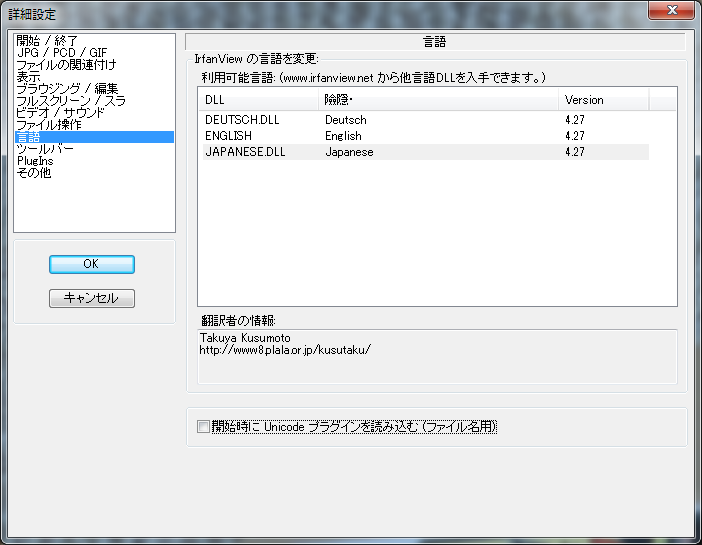The image size is (702, 545).
Task: Select highlighted 言語 category
Action: pyautogui.click(x=94, y=137)
